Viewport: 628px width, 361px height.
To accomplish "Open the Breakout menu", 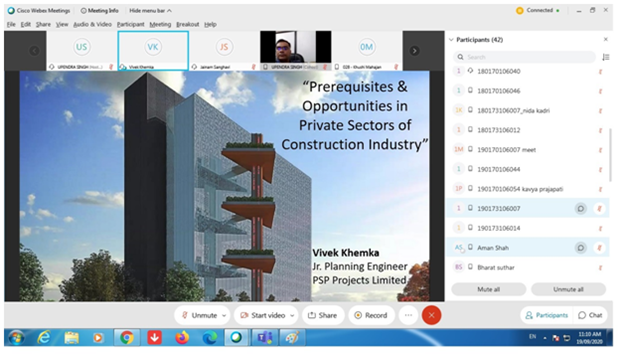I will pos(188,24).
